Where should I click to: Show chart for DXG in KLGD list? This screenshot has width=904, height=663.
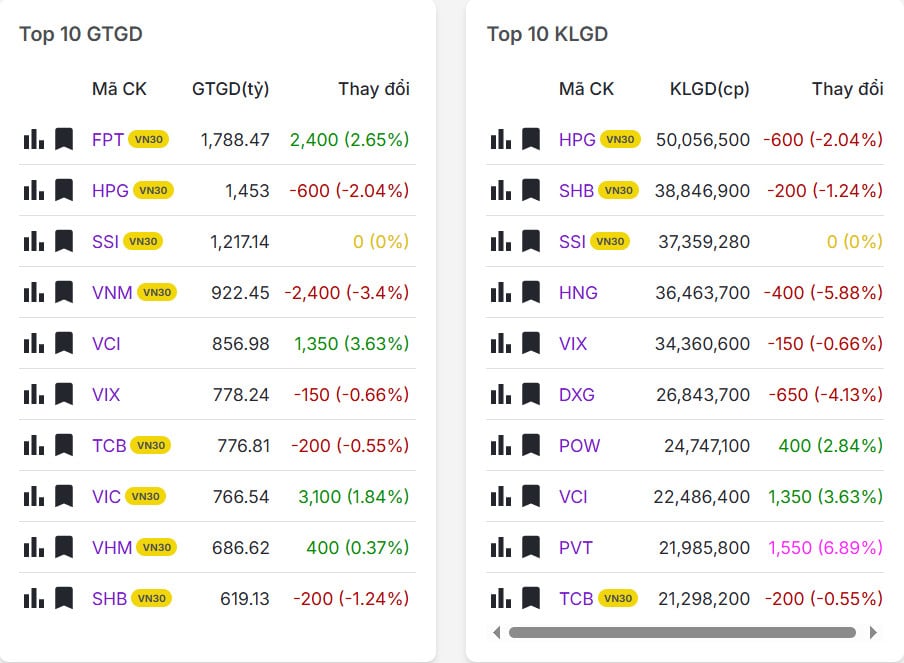tap(500, 394)
